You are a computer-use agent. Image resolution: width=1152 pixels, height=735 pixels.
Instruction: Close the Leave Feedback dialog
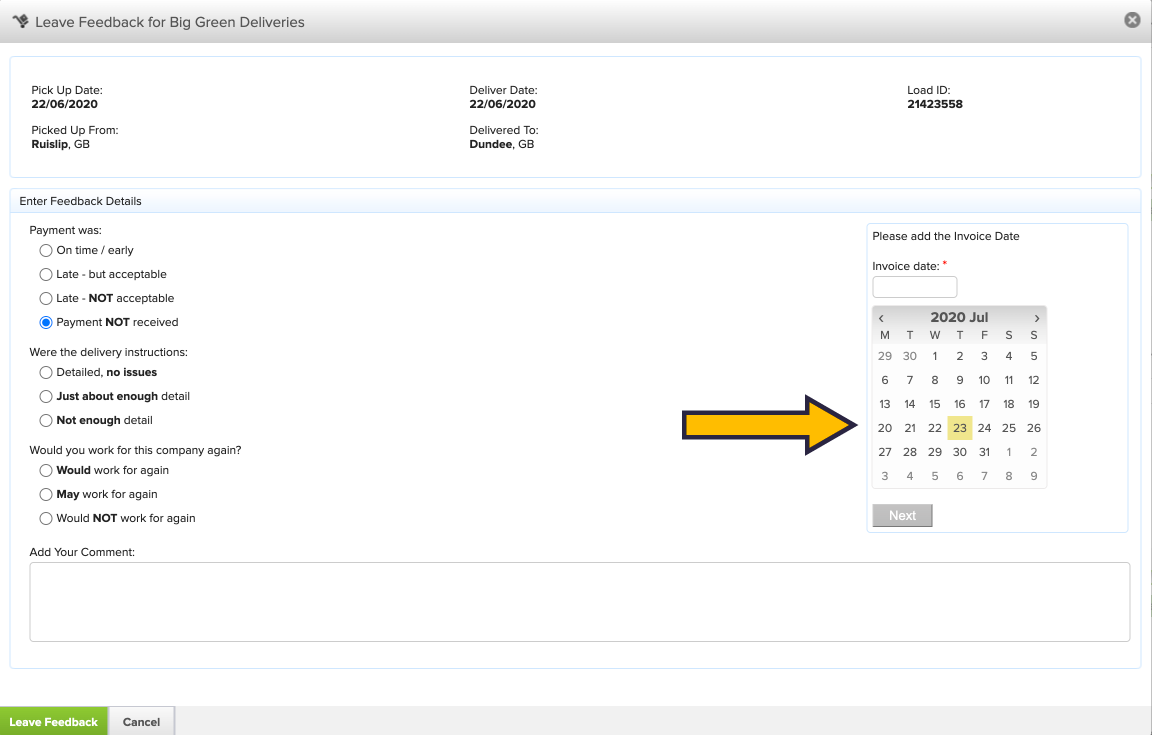(x=1132, y=20)
